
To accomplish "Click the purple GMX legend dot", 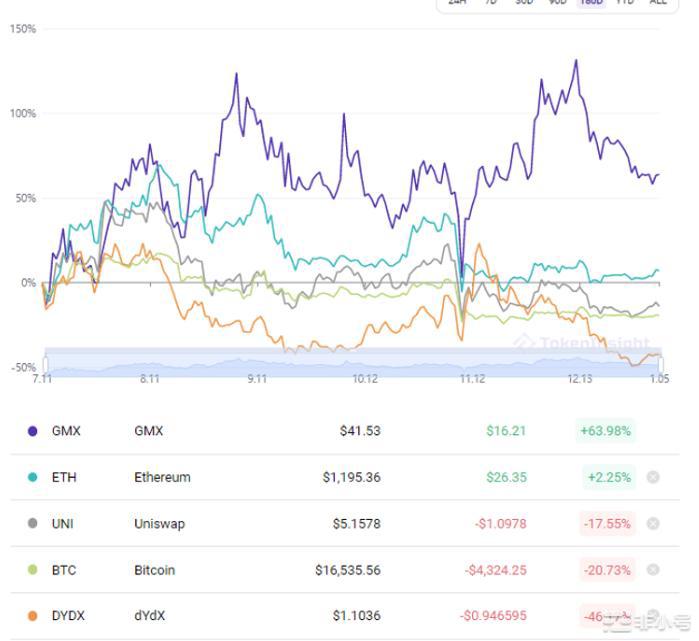I will click(33, 431).
